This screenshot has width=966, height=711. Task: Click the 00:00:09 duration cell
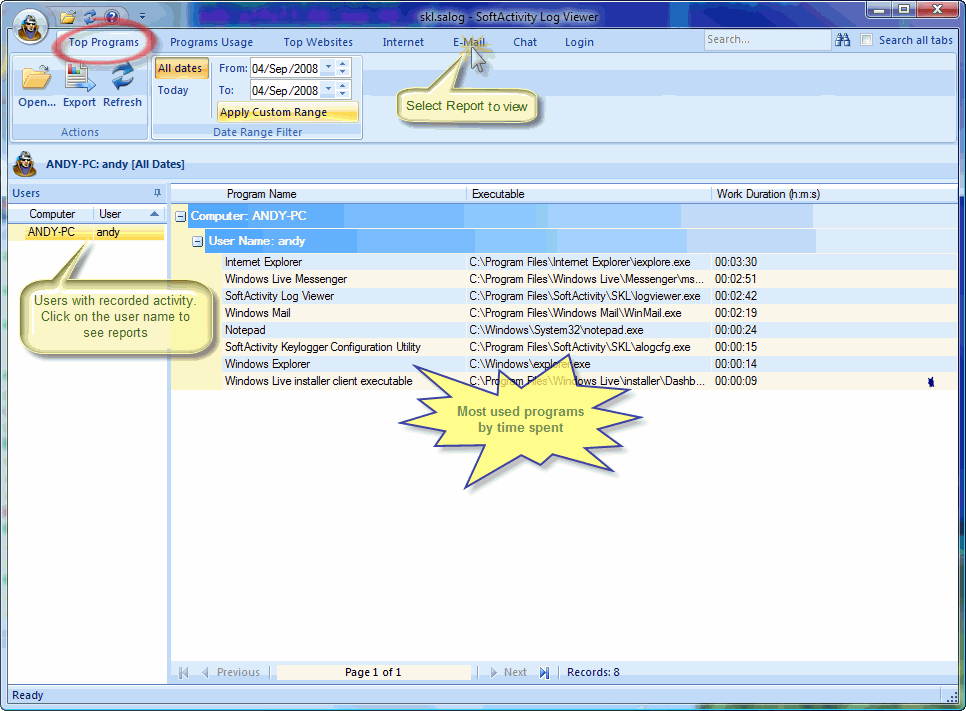pos(736,381)
